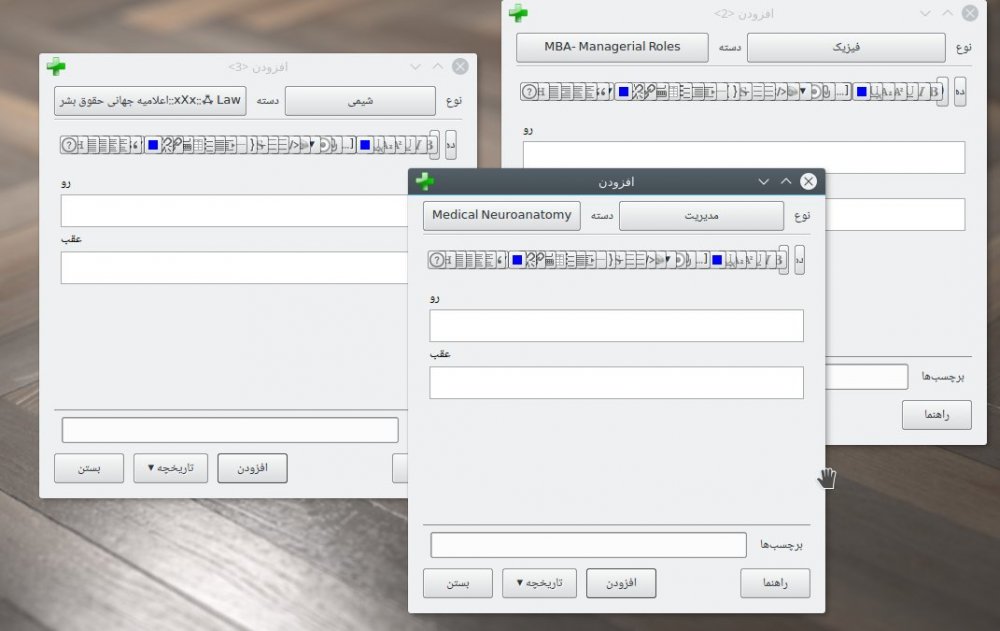The width and height of the screenshot is (1000, 631).
Task: Click the راهنما help button in افزودن <2> window
Action: coord(936,415)
